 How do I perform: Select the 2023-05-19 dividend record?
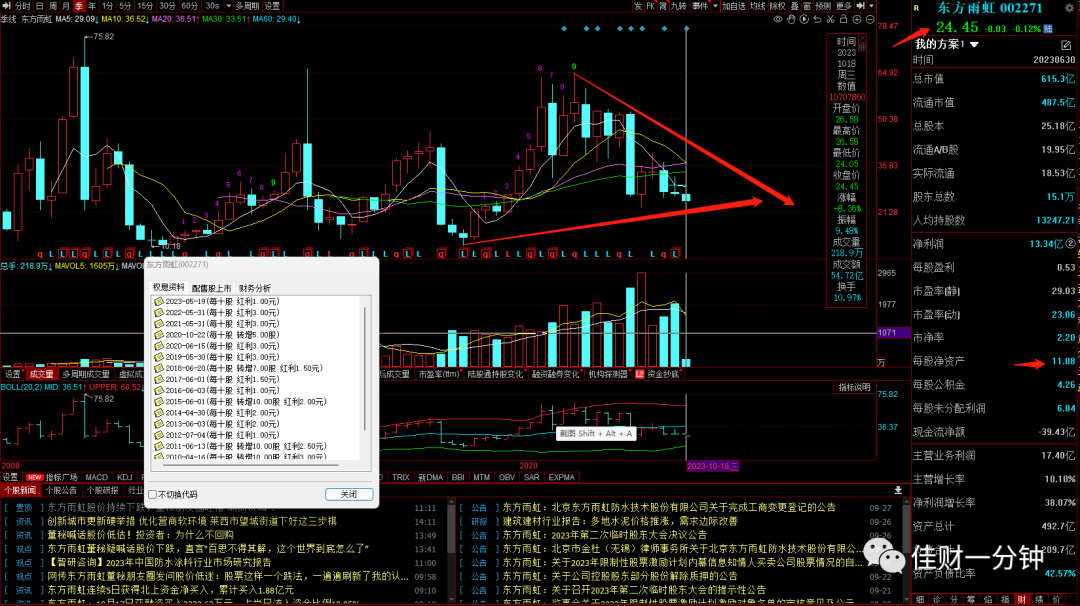217,302
